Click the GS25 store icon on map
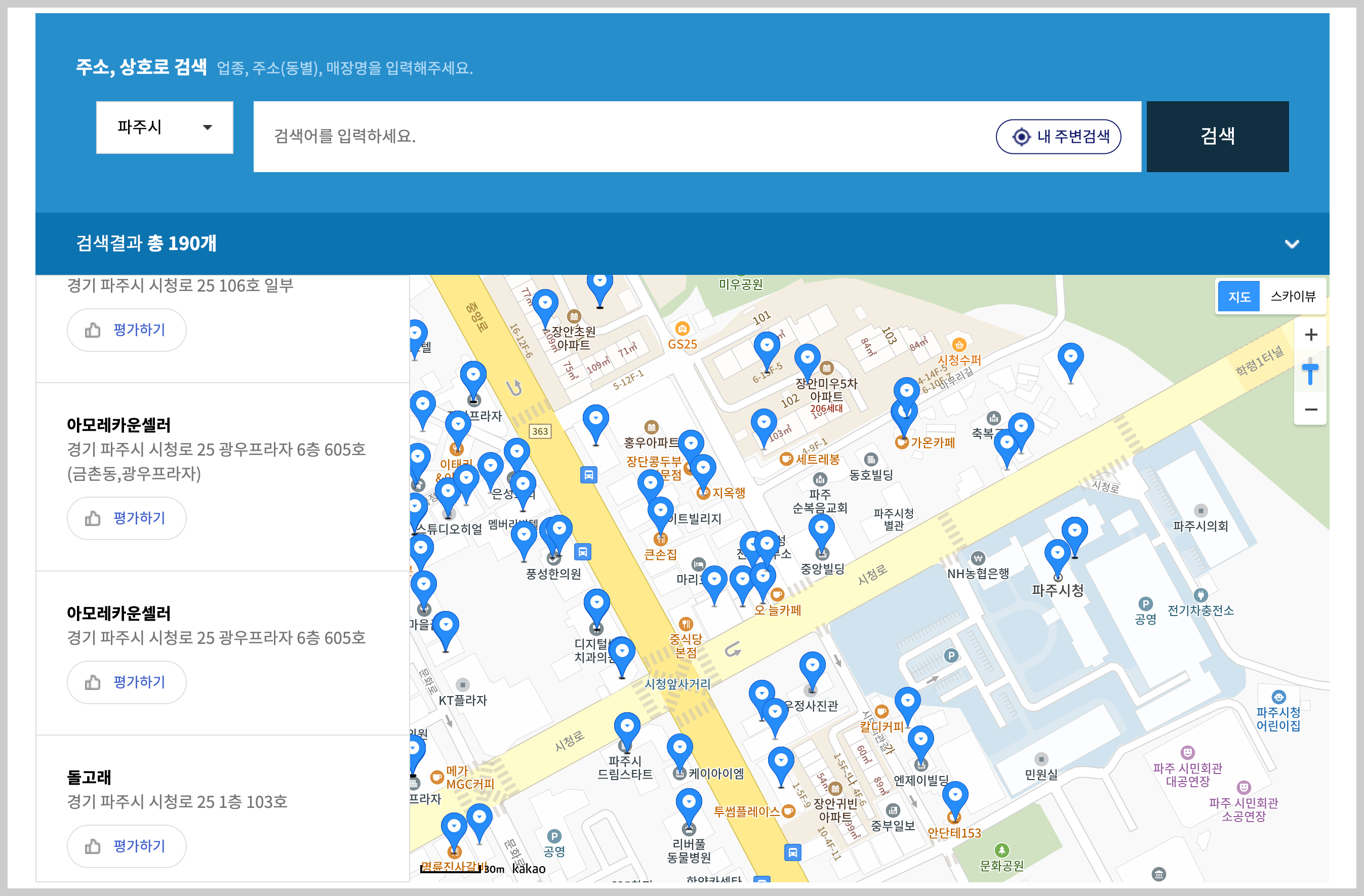 tap(681, 330)
